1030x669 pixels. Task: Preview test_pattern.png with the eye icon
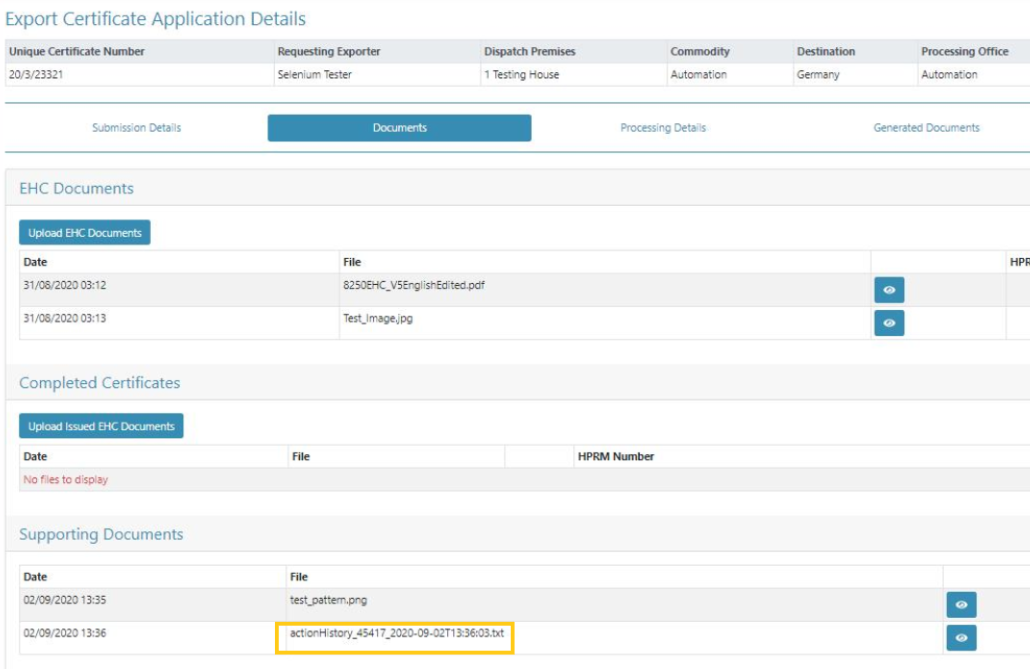click(x=961, y=604)
